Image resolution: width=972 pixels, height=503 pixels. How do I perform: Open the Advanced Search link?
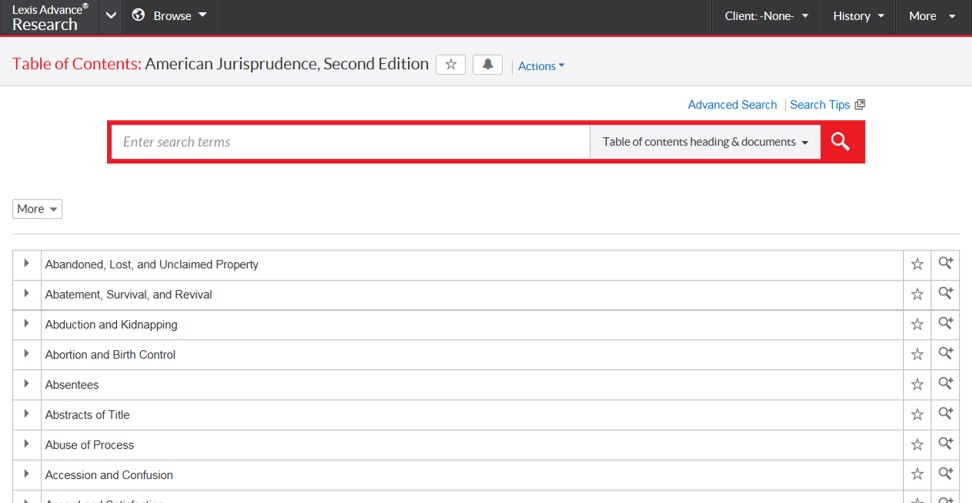(732, 105)
